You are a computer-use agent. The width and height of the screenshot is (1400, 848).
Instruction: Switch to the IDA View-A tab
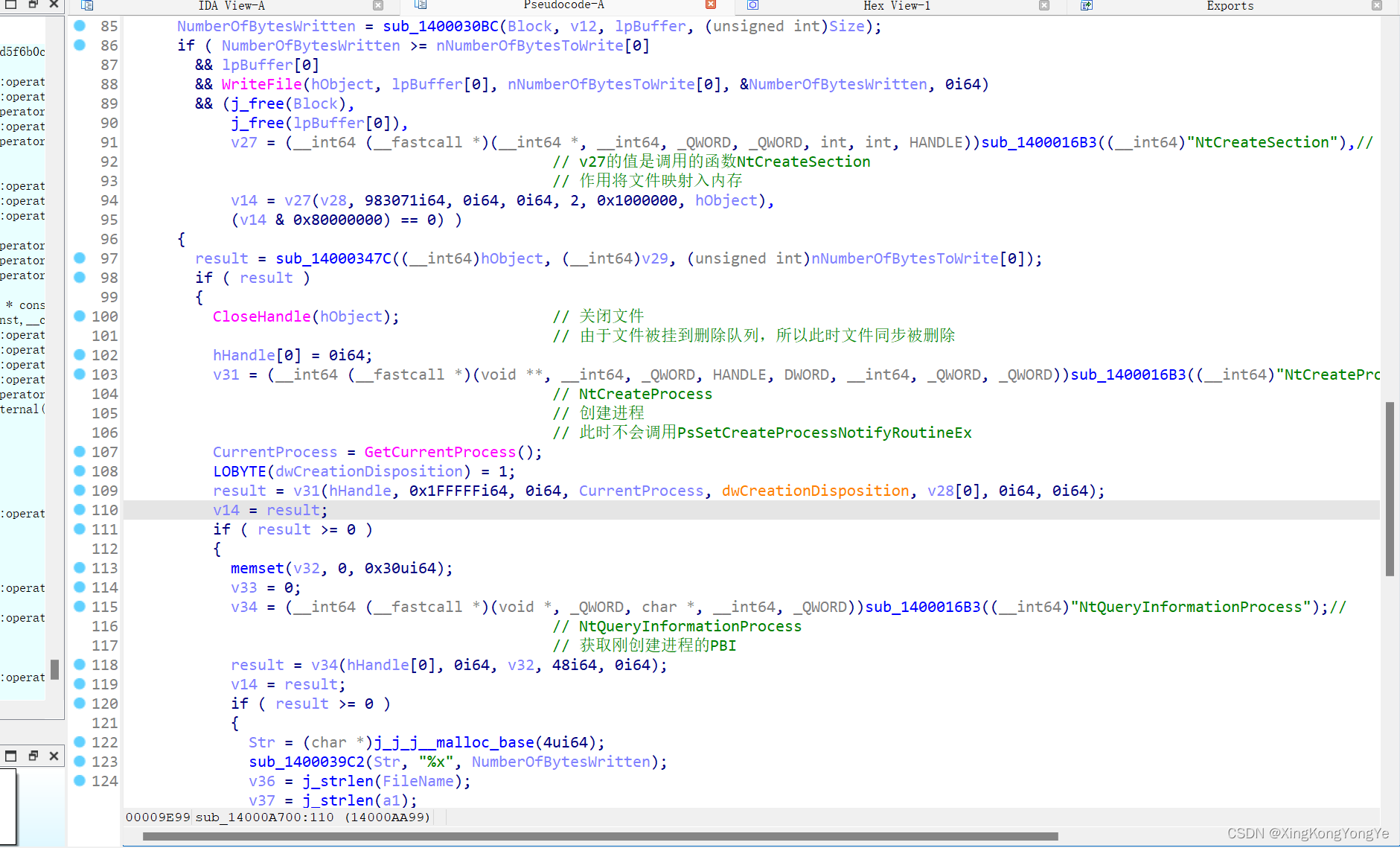click(x=231, y=6)
